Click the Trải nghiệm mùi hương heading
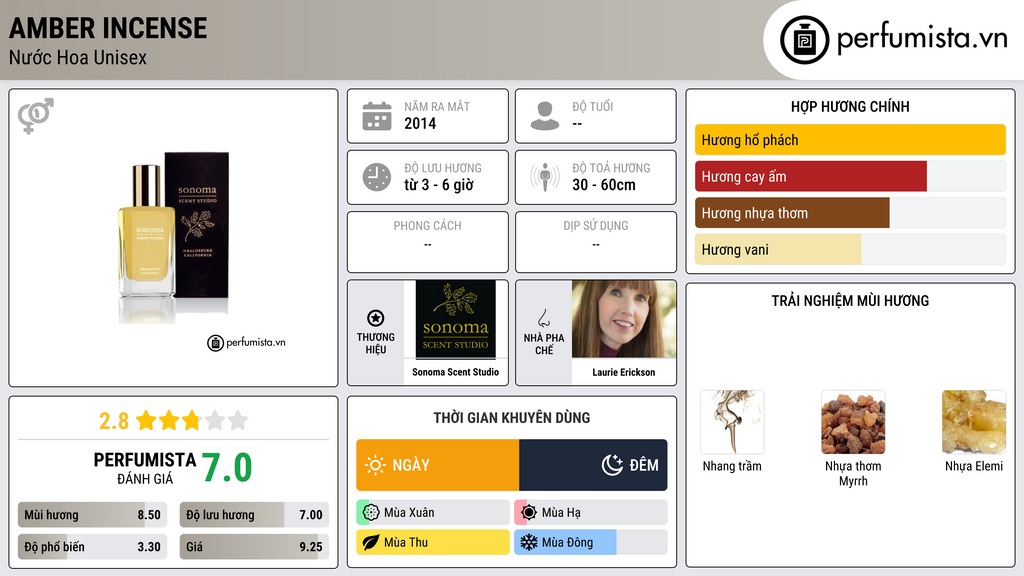 (850, 301)
